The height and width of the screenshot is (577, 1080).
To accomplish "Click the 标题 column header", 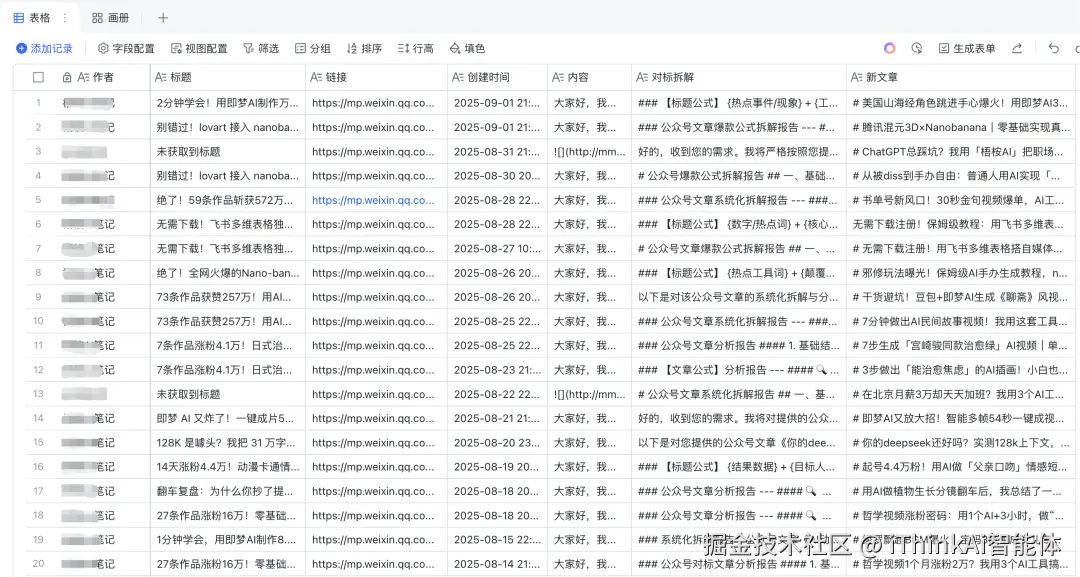I will pos(227,77).
